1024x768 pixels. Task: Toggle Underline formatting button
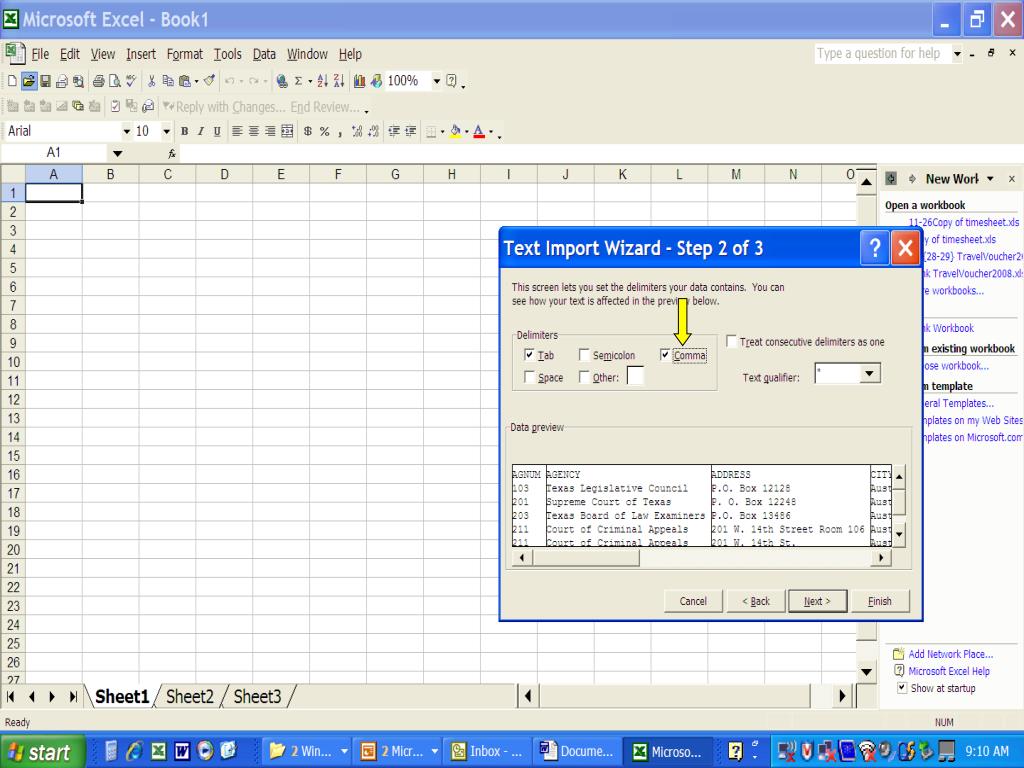[217, 131]
